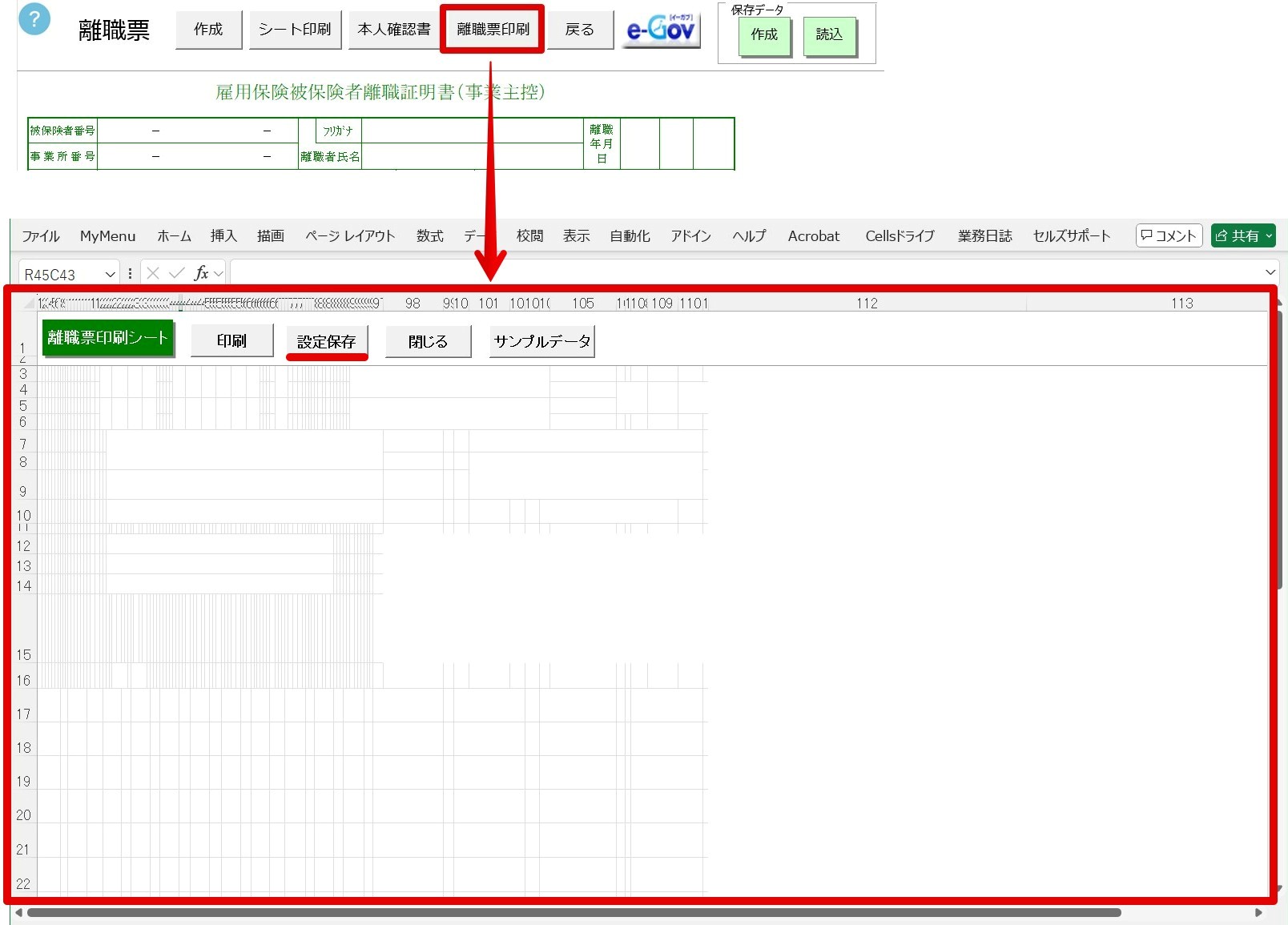Click the blue help question mark icon

[x=34, y=19]
